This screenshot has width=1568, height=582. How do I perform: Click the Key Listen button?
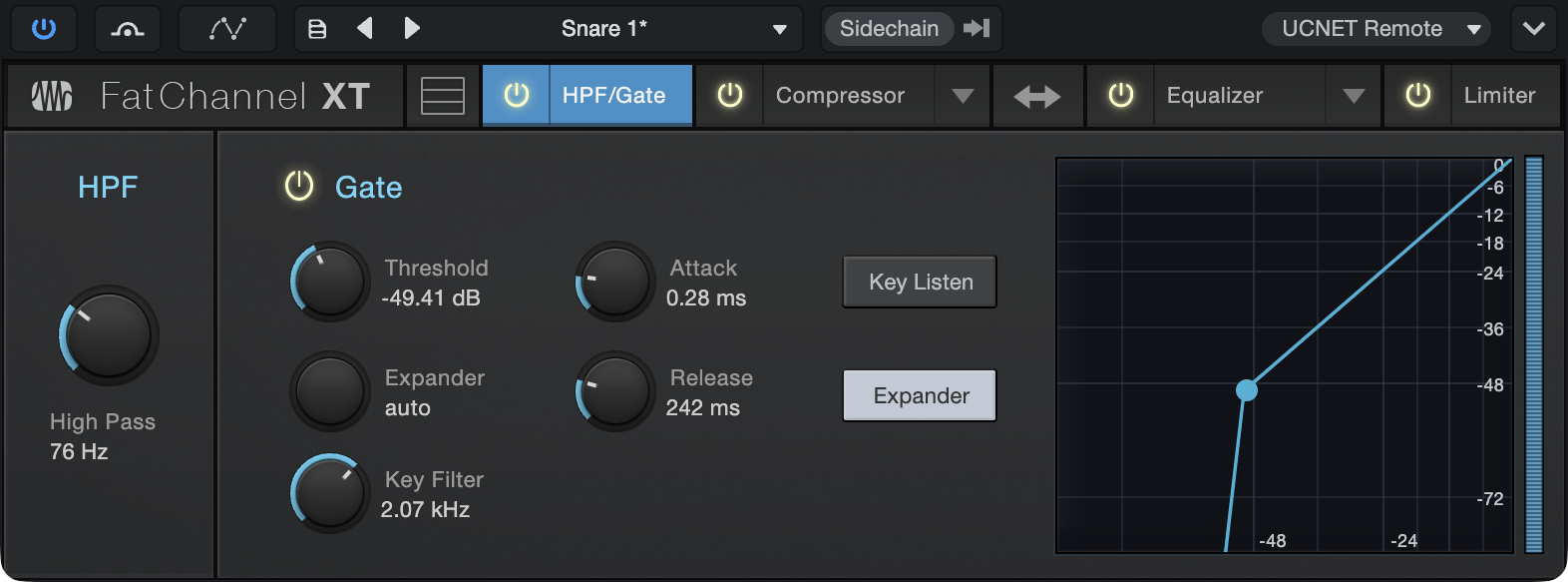pyautogui.click(x=920, y=282)
